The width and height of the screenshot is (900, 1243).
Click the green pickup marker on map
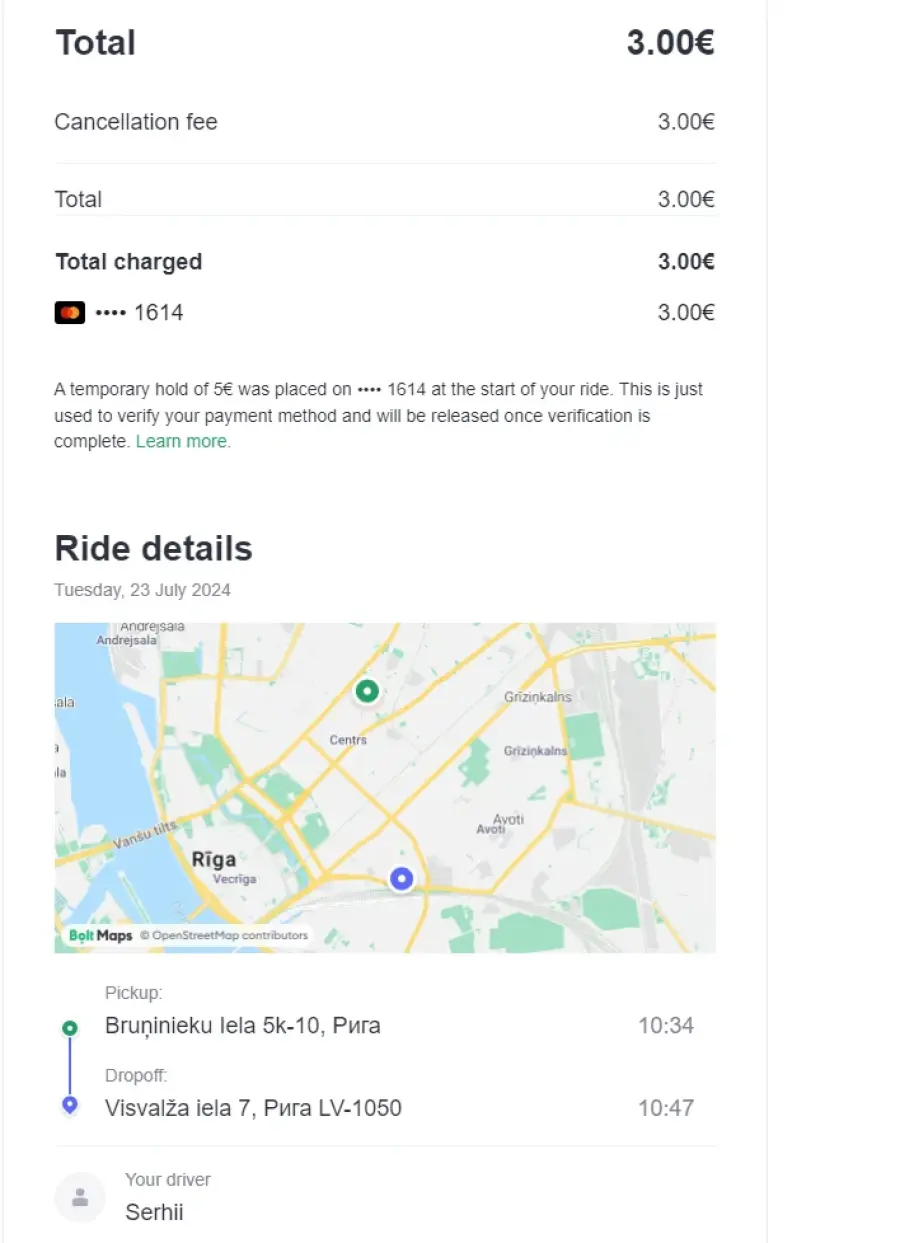[x=367, y=690]
